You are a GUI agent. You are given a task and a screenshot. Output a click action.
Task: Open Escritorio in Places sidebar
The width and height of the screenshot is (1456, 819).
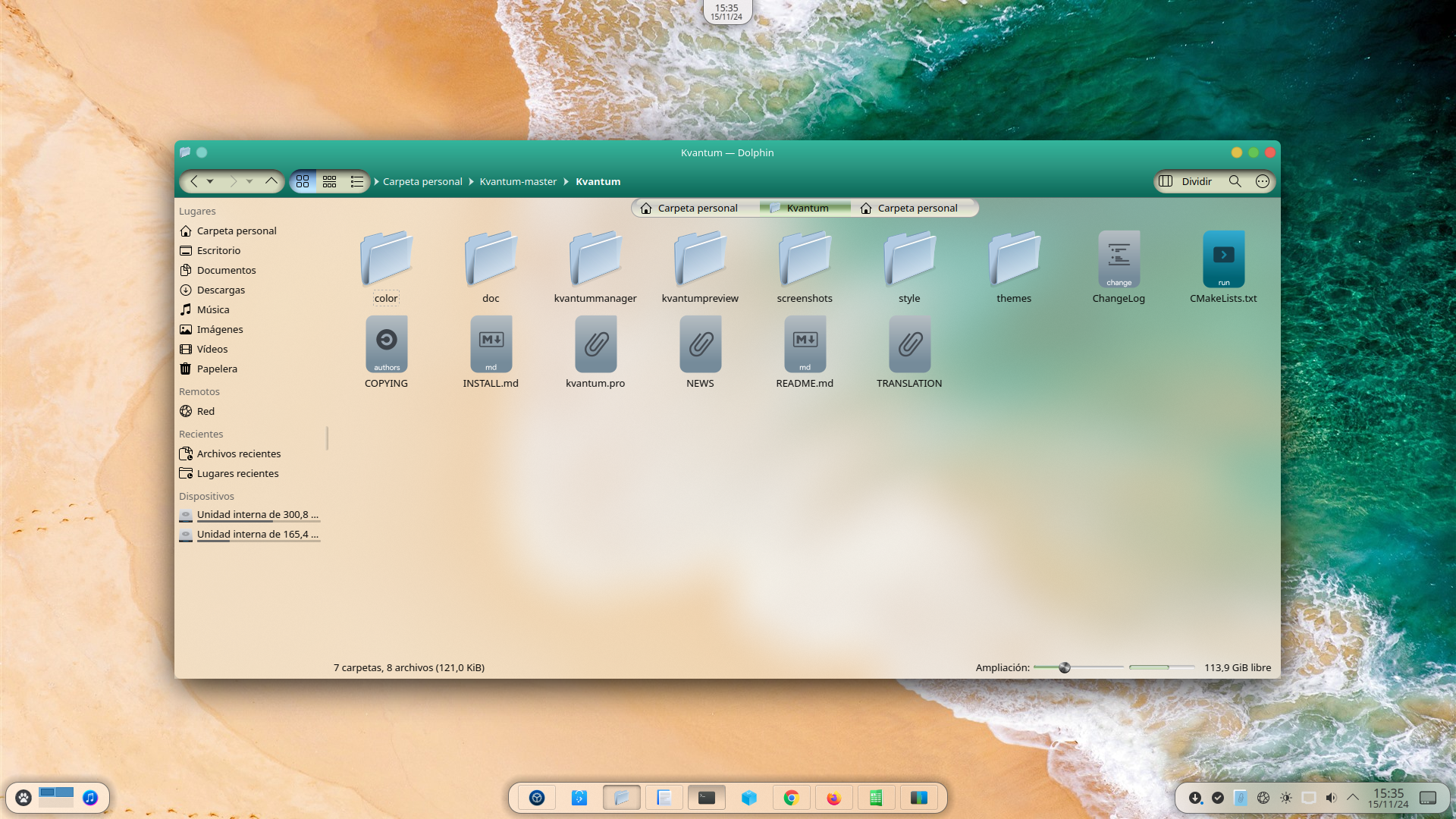[250, 250]
